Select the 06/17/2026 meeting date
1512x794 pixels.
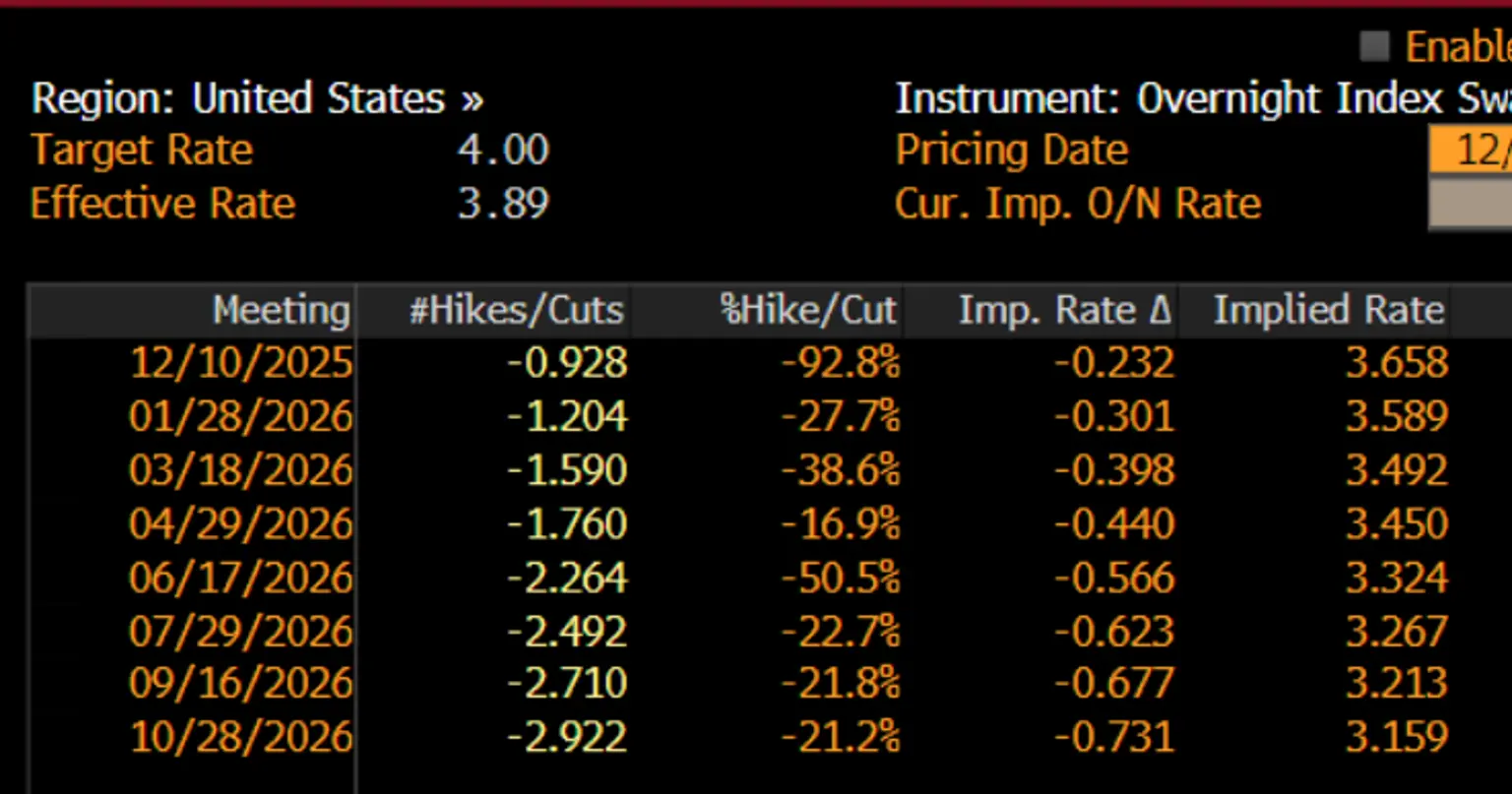241,577
